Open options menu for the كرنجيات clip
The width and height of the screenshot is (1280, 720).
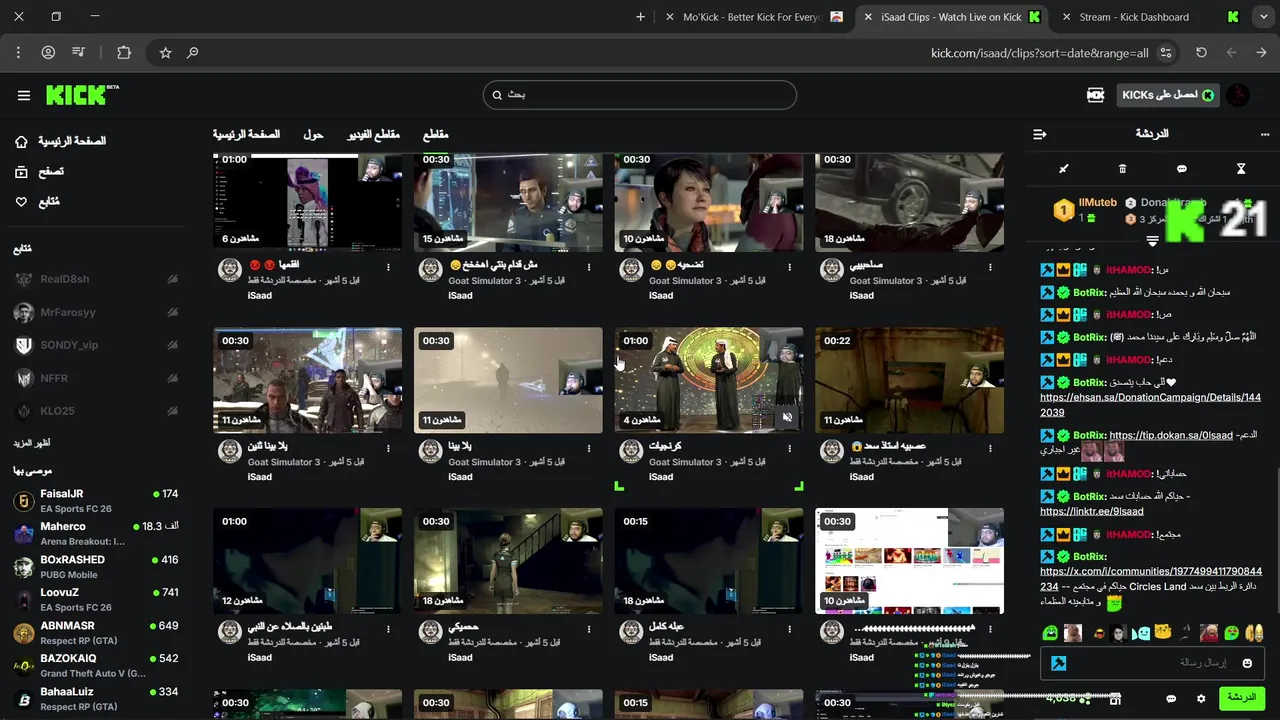pyautogui.click(x=790, y=448)
